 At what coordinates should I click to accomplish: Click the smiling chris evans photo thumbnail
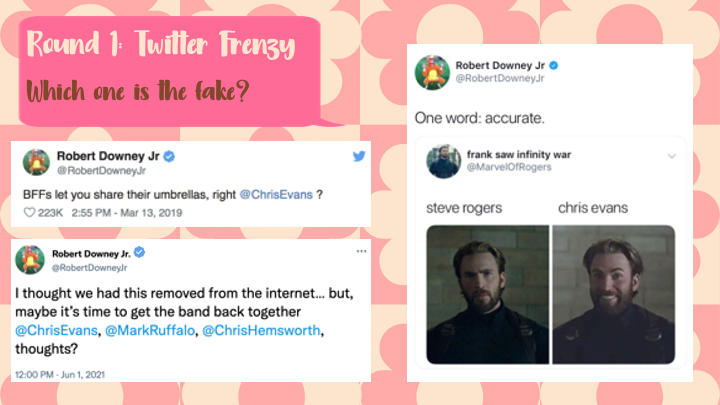click(614, 294)
